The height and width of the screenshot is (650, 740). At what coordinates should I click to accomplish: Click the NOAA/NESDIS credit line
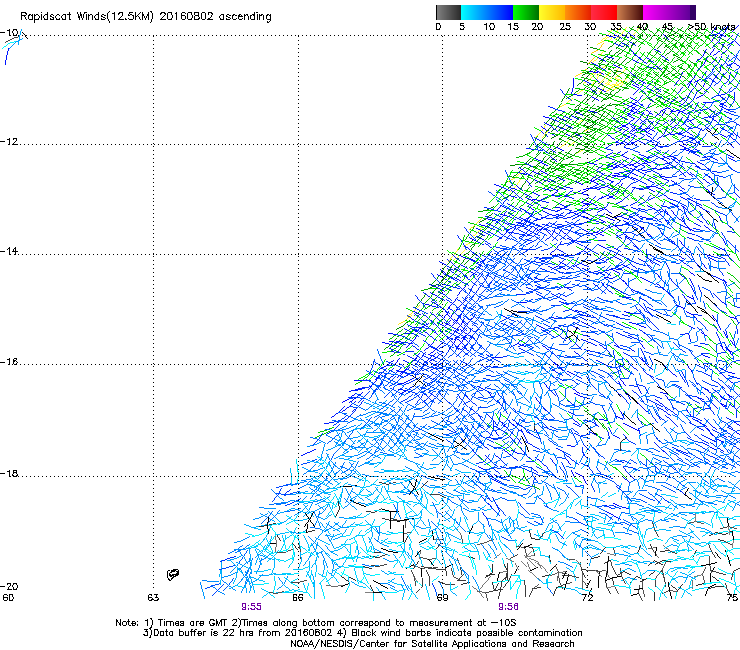coord(432,644)
